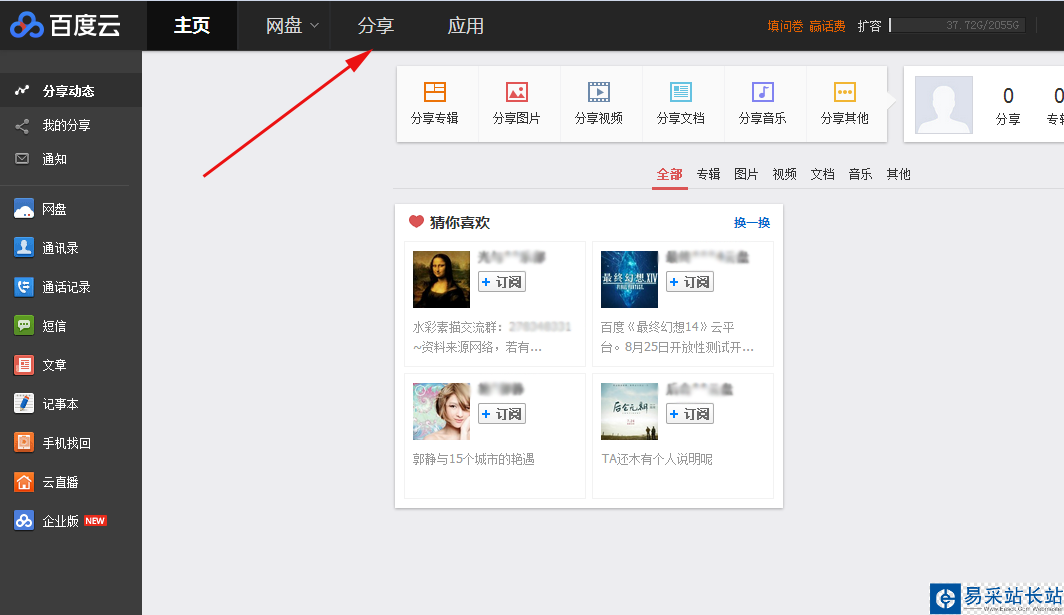1064x615 pixels.
Task: Select the 全部 filter tab
Action: (x=670, y=174)
